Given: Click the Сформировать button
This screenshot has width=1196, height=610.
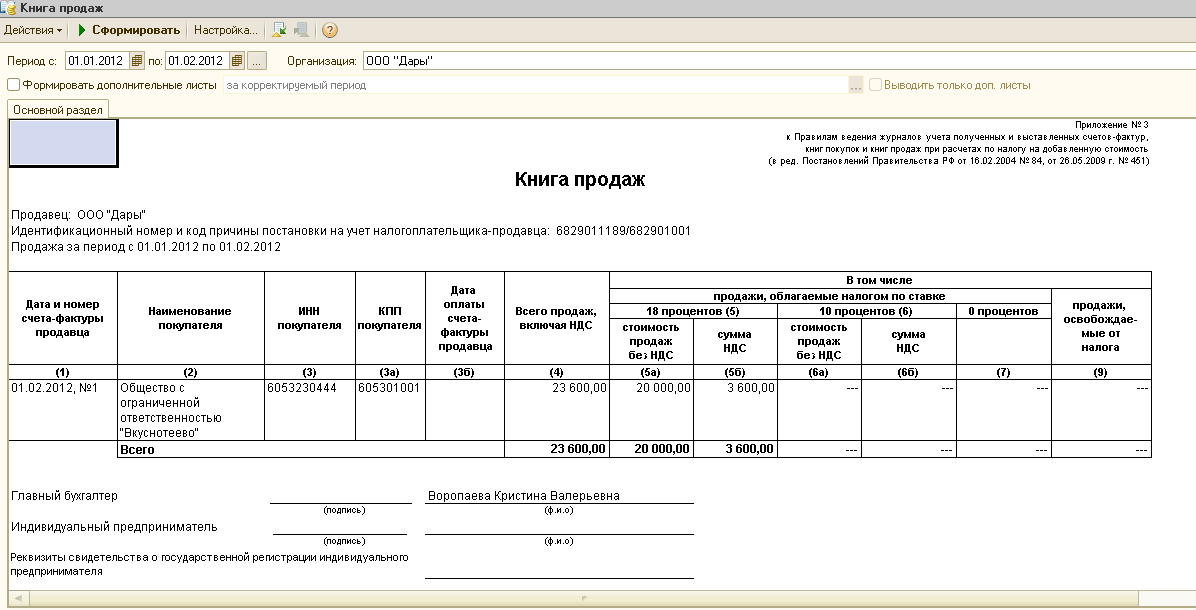Looking at the screenshot, I should click(x=128, y=30).
